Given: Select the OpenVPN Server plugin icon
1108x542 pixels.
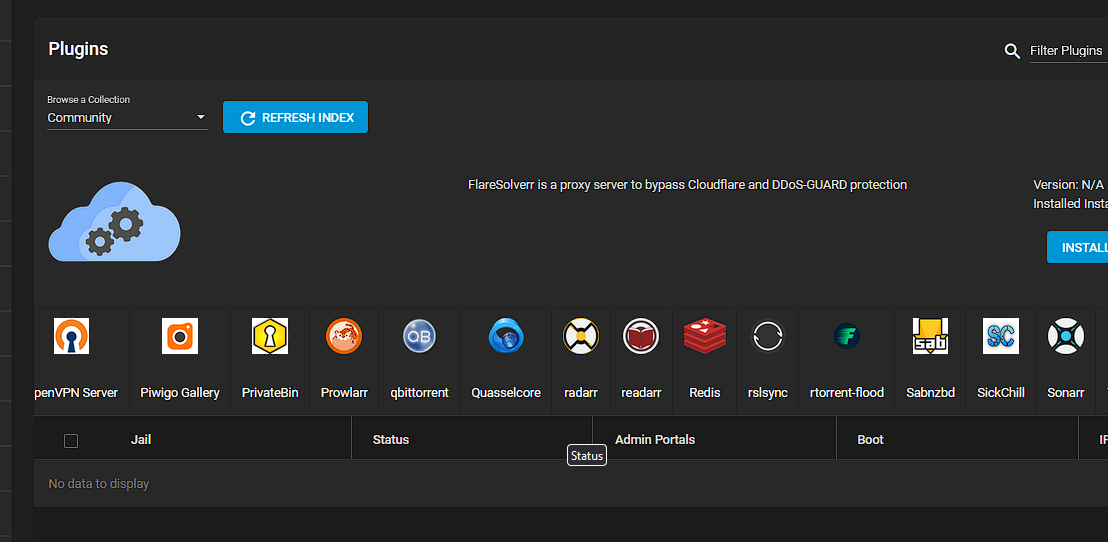Looking at the screenshot, I should (x=71, y=336).
